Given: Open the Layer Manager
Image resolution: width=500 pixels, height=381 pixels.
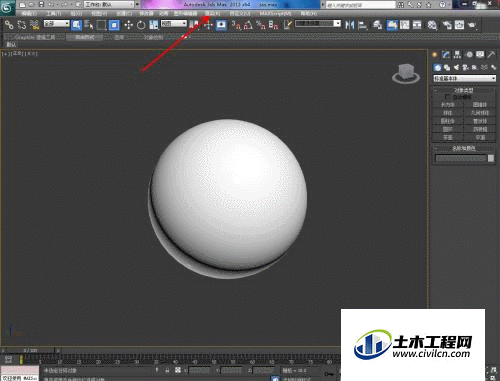Looking at the screenshot, I should point(378,25).
